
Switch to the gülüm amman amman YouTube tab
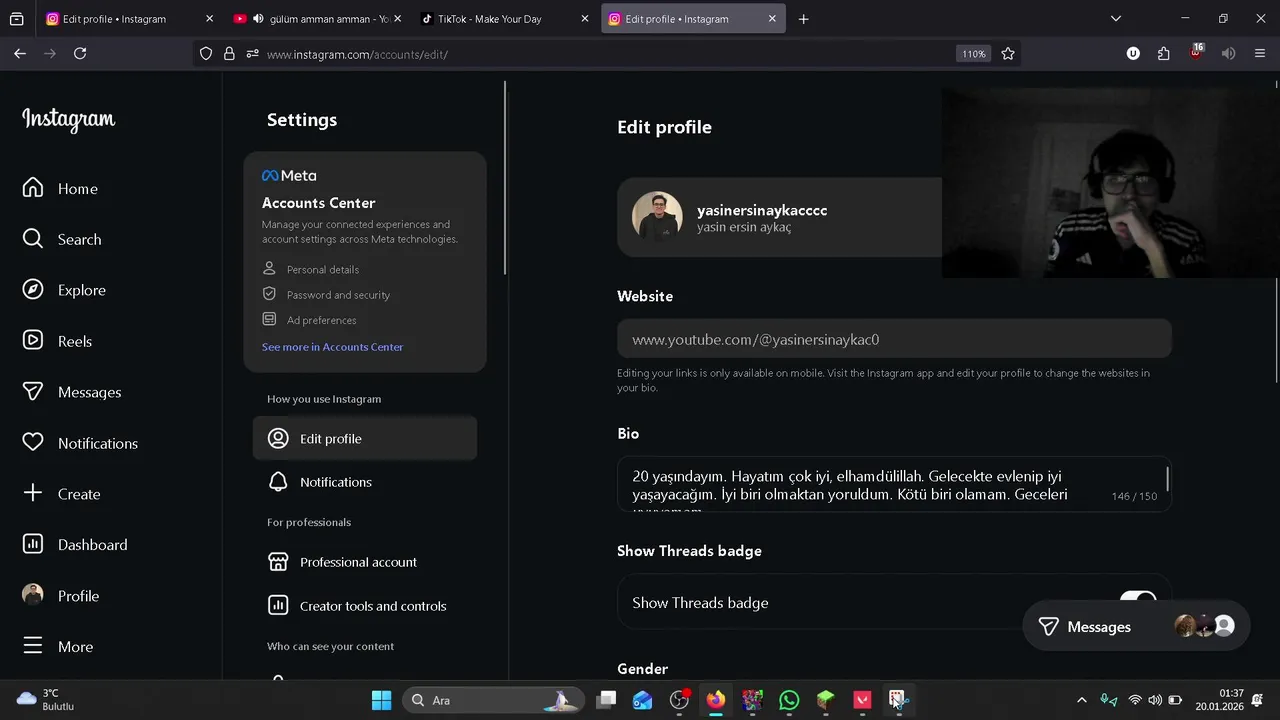tap(315, 19)
